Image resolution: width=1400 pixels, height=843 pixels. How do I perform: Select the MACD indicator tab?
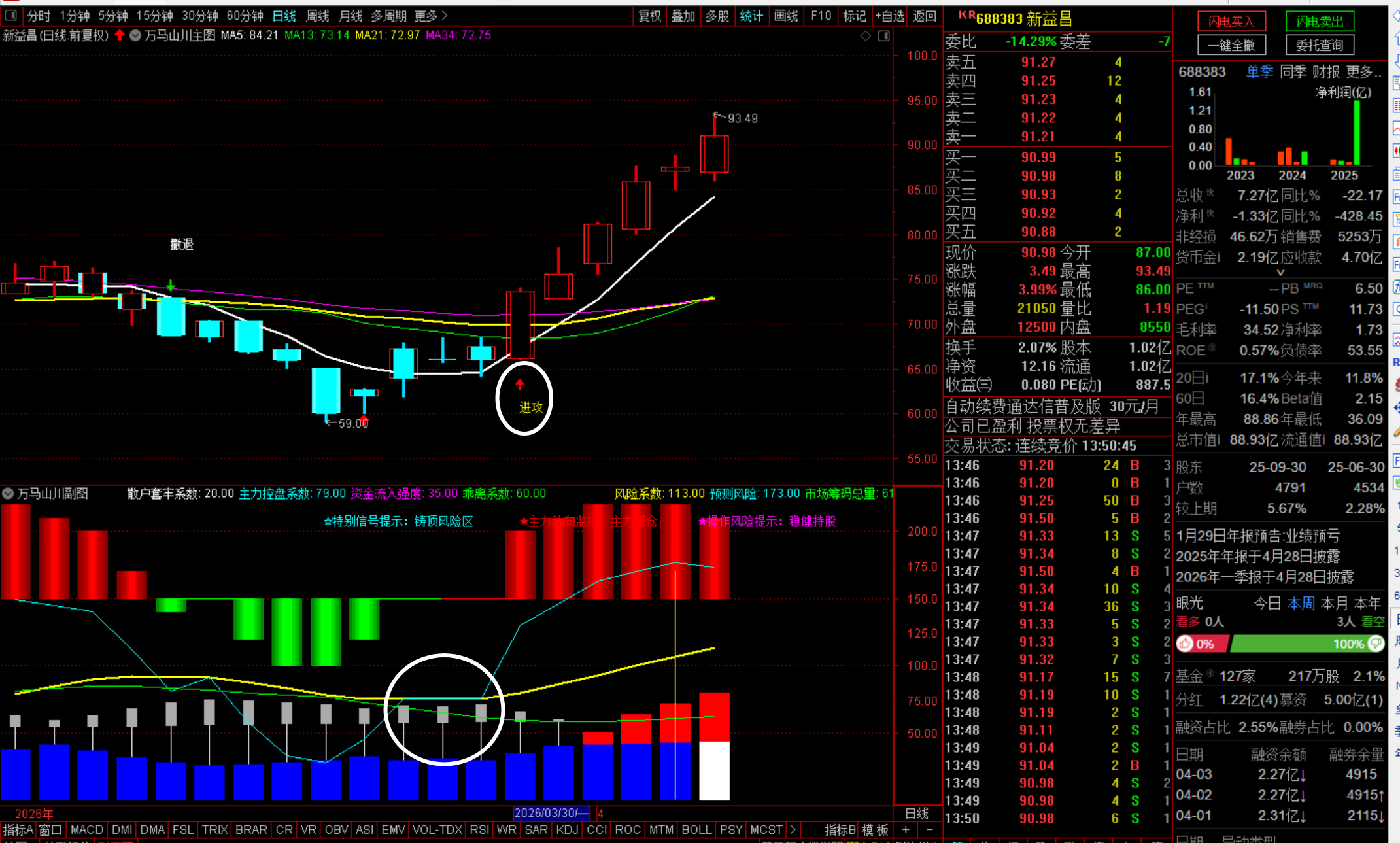tap(86, 829)
